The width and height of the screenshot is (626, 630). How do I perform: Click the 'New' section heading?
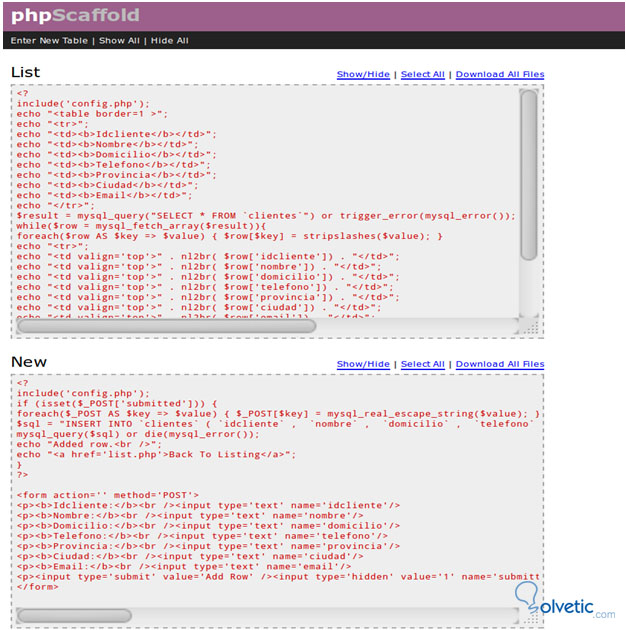[29, 362]
